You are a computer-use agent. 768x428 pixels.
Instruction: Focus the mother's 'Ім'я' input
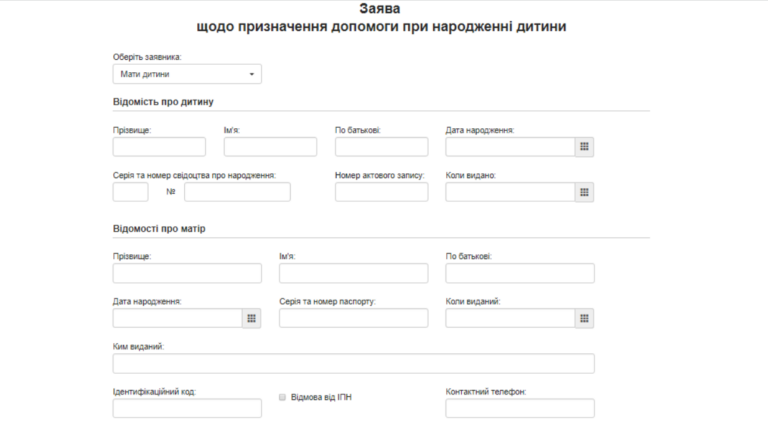pyautogui.click(x=353, y=273)
